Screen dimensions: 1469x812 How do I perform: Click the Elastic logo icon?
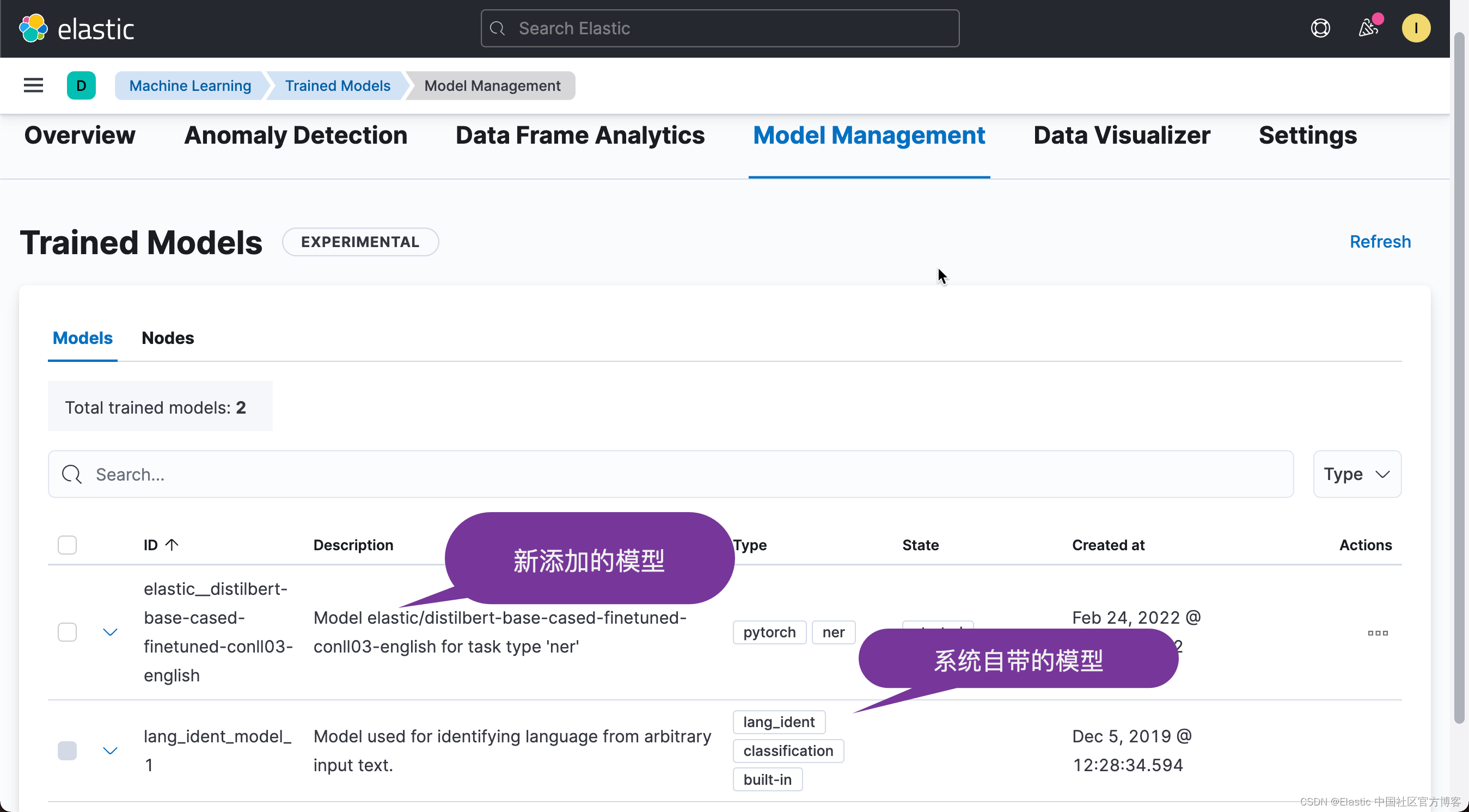33,28
